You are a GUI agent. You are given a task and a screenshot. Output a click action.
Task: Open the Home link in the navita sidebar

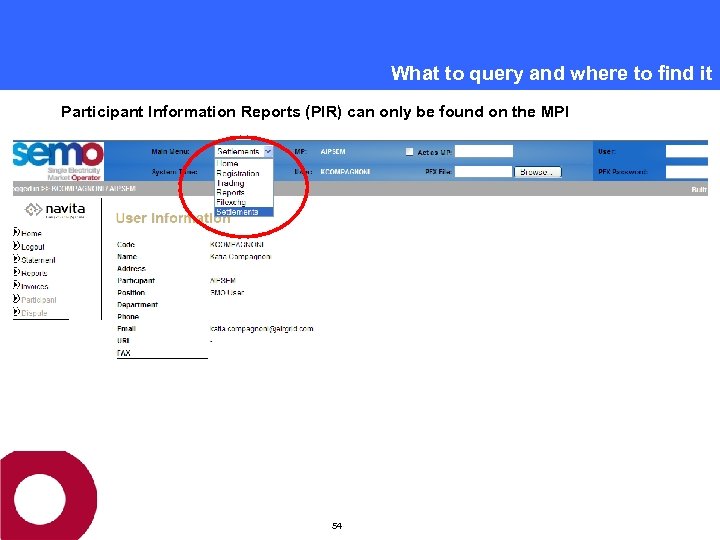tap(31, 233)
